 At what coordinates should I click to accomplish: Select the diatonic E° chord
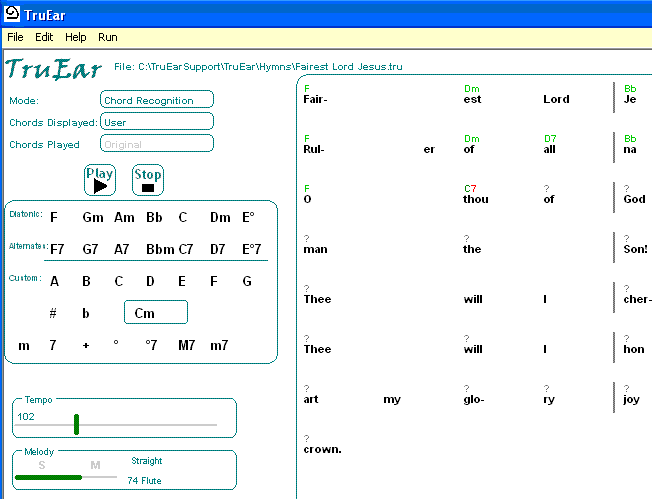pyautogui.click(x=248, y=217)
